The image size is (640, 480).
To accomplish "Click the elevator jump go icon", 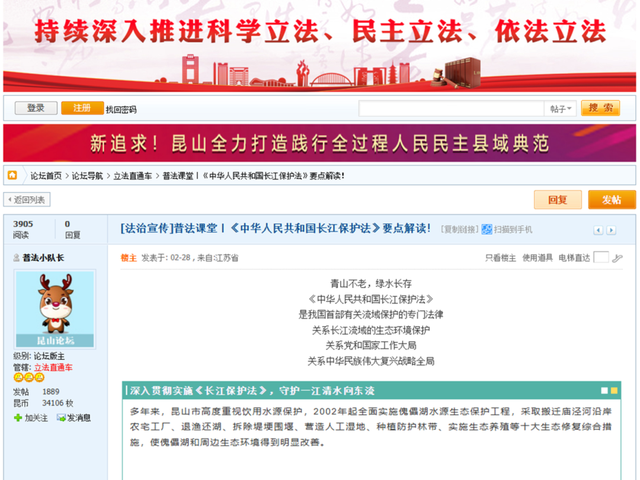I will tap(617, 258).
